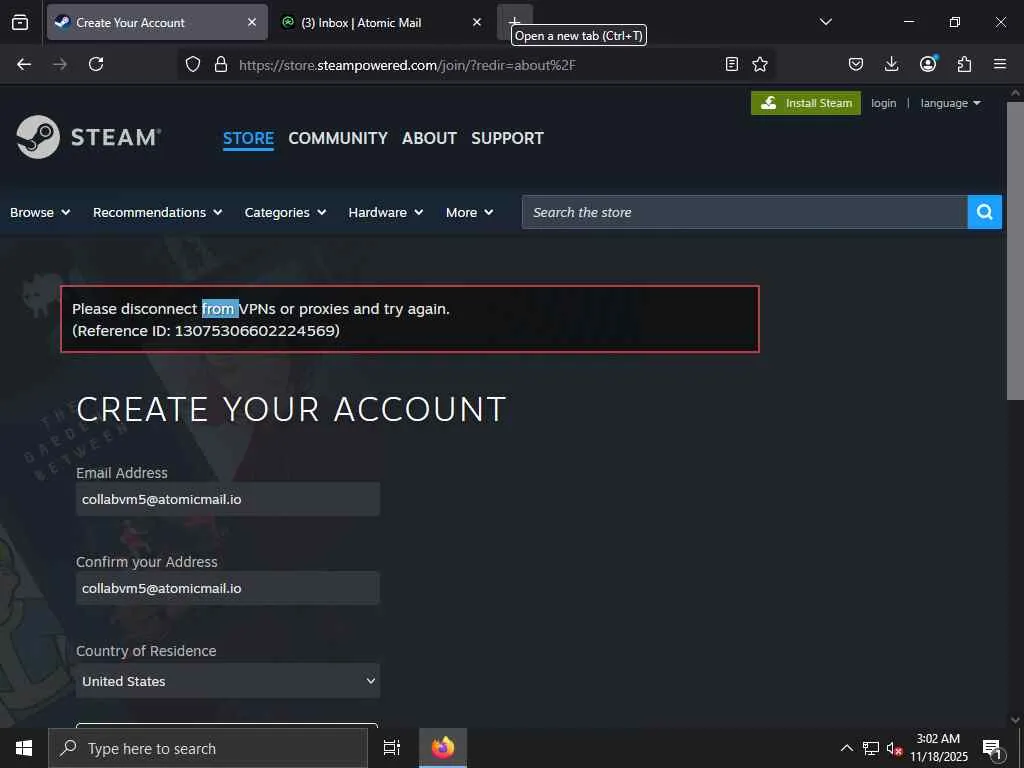Click the Confirm your Address field
This screenshot has width=1024, height=768.
coord(228,588)
